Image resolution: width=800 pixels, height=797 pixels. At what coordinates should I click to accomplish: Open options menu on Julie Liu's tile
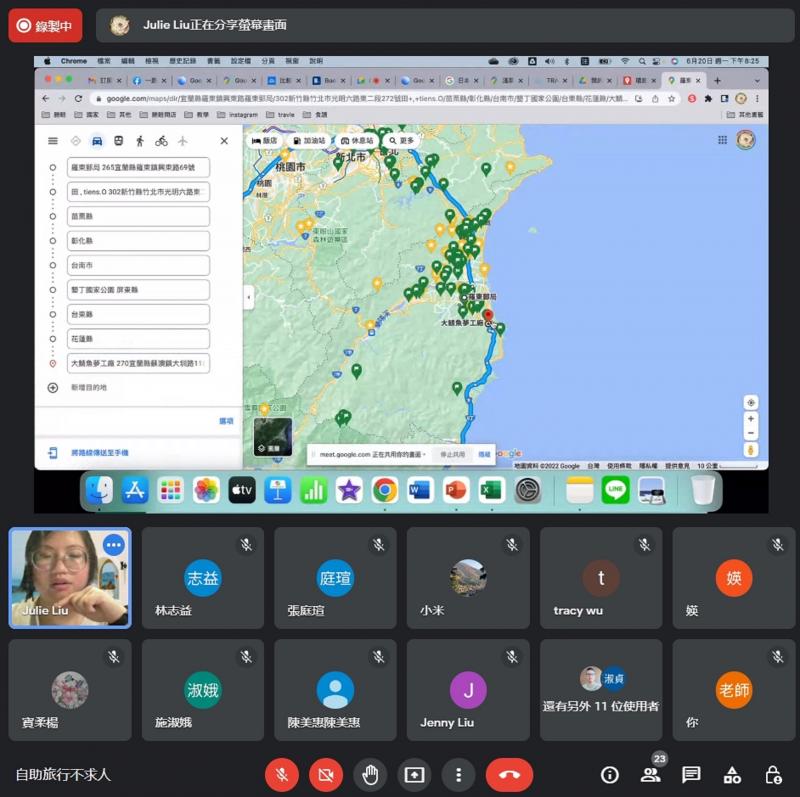[x=113, y=545]
